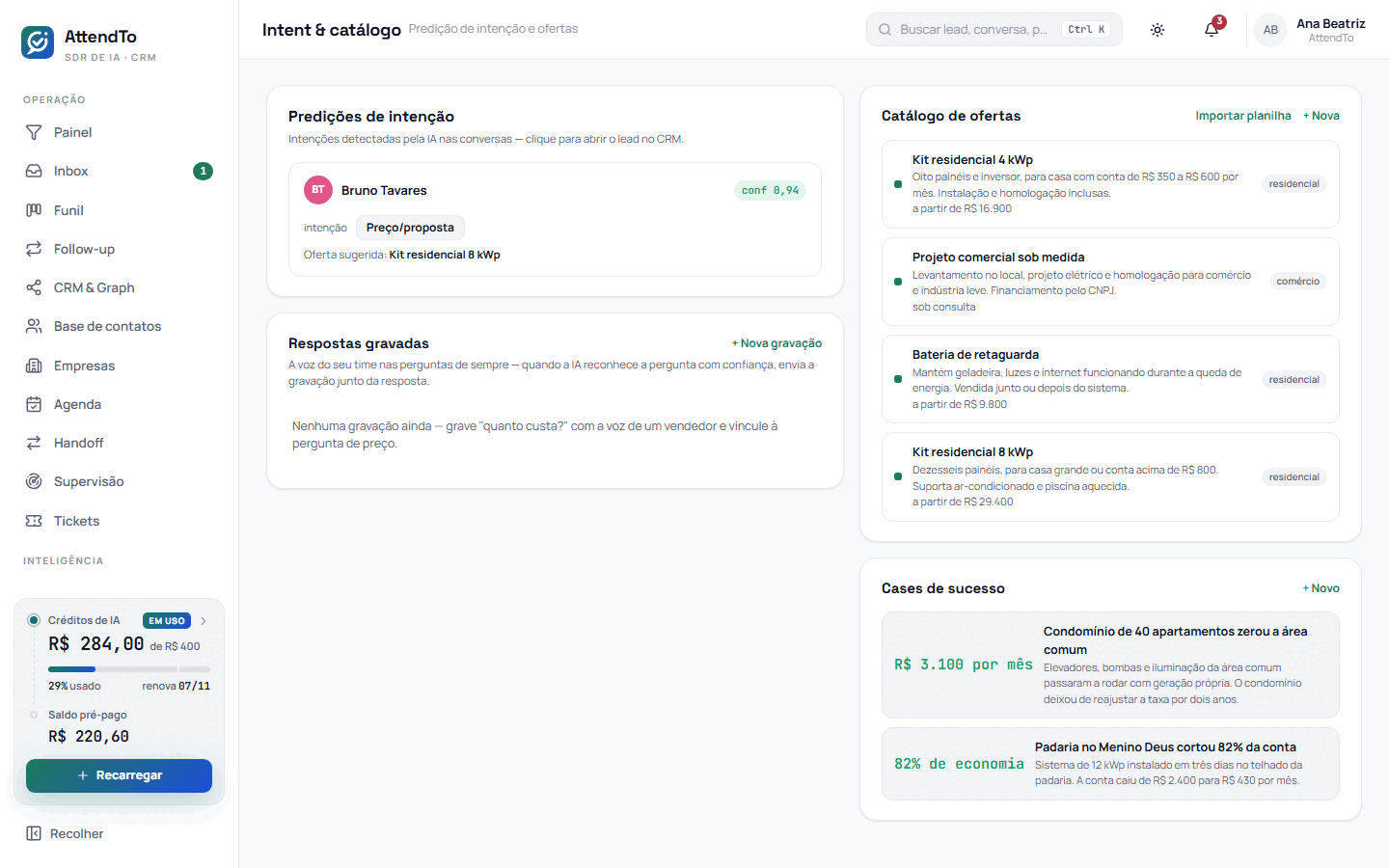The height and width of the screenshot is (868, 1389).
Task: Select the Saldo pré-pago radio option
Action: pos(34,715)
